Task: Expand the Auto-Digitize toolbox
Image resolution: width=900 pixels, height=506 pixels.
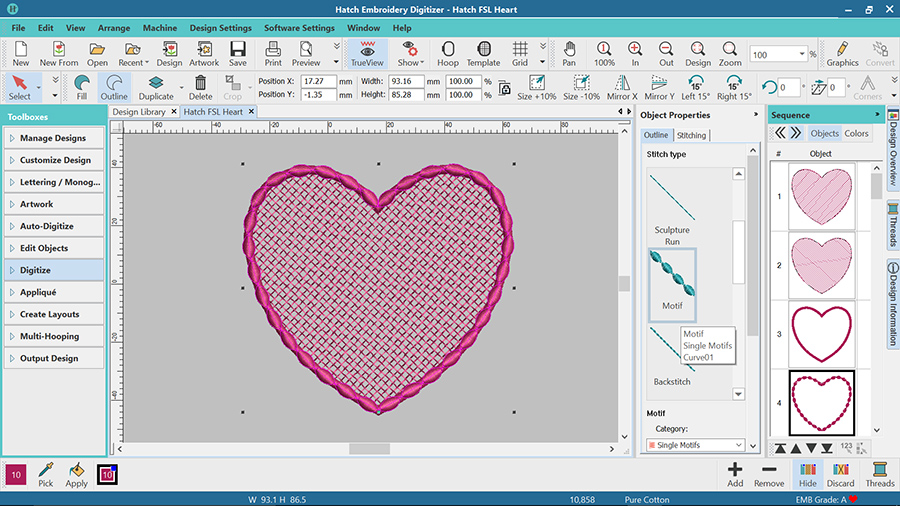Action: 54,226
